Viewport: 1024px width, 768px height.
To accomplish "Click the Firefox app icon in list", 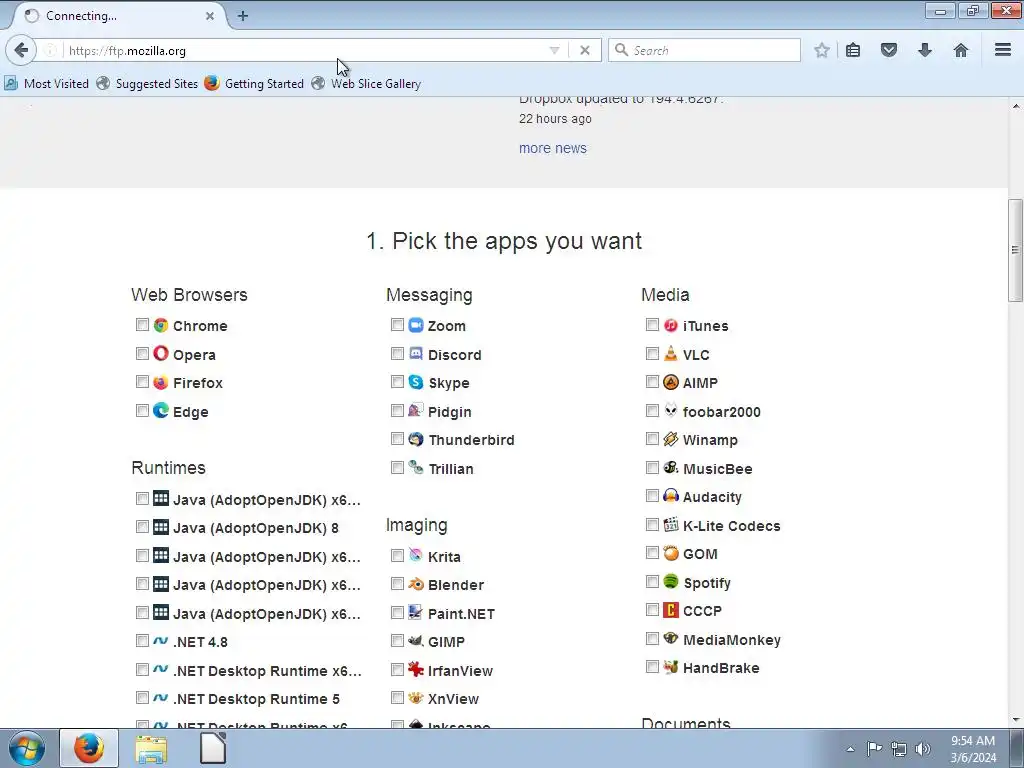I will [x=161, y=382].
